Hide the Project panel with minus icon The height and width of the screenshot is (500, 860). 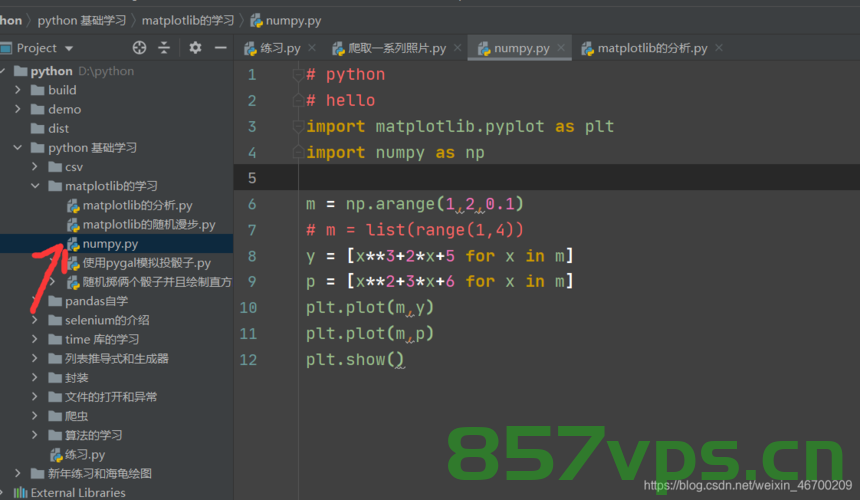tap(220, 48)
